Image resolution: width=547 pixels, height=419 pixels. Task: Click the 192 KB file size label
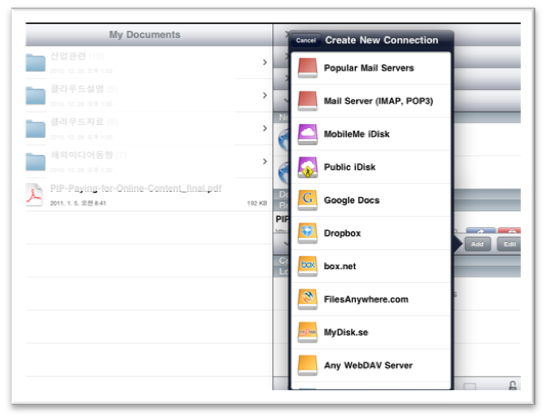(x=257, y=203)
